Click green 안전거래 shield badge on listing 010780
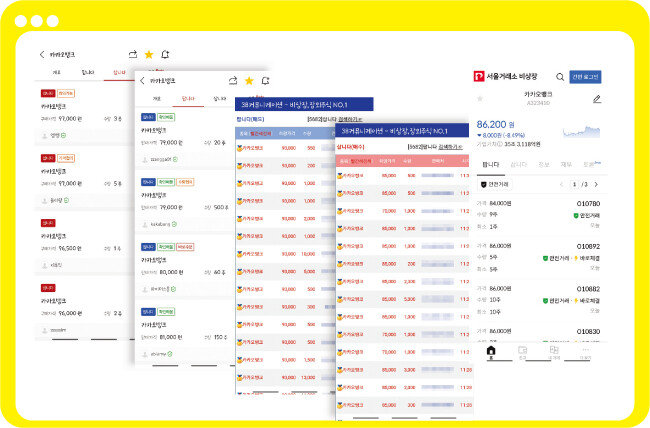The width and height of the screenshot is (650, 428). [586, 216]
